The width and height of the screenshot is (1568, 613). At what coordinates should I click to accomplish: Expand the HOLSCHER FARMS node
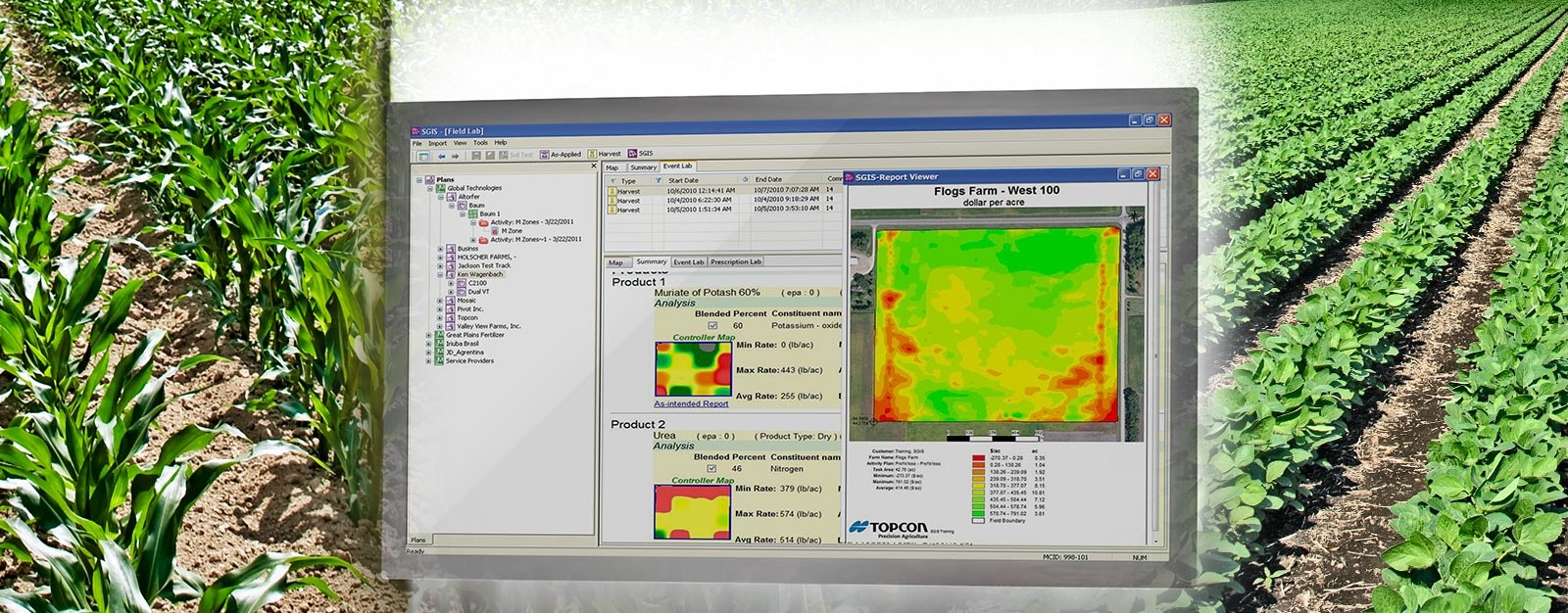tap(440, 258)
